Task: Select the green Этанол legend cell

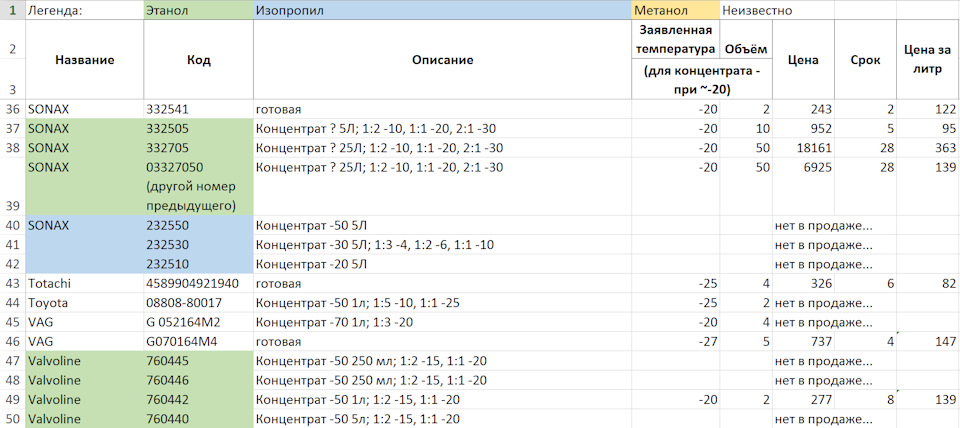Action: 198,11
